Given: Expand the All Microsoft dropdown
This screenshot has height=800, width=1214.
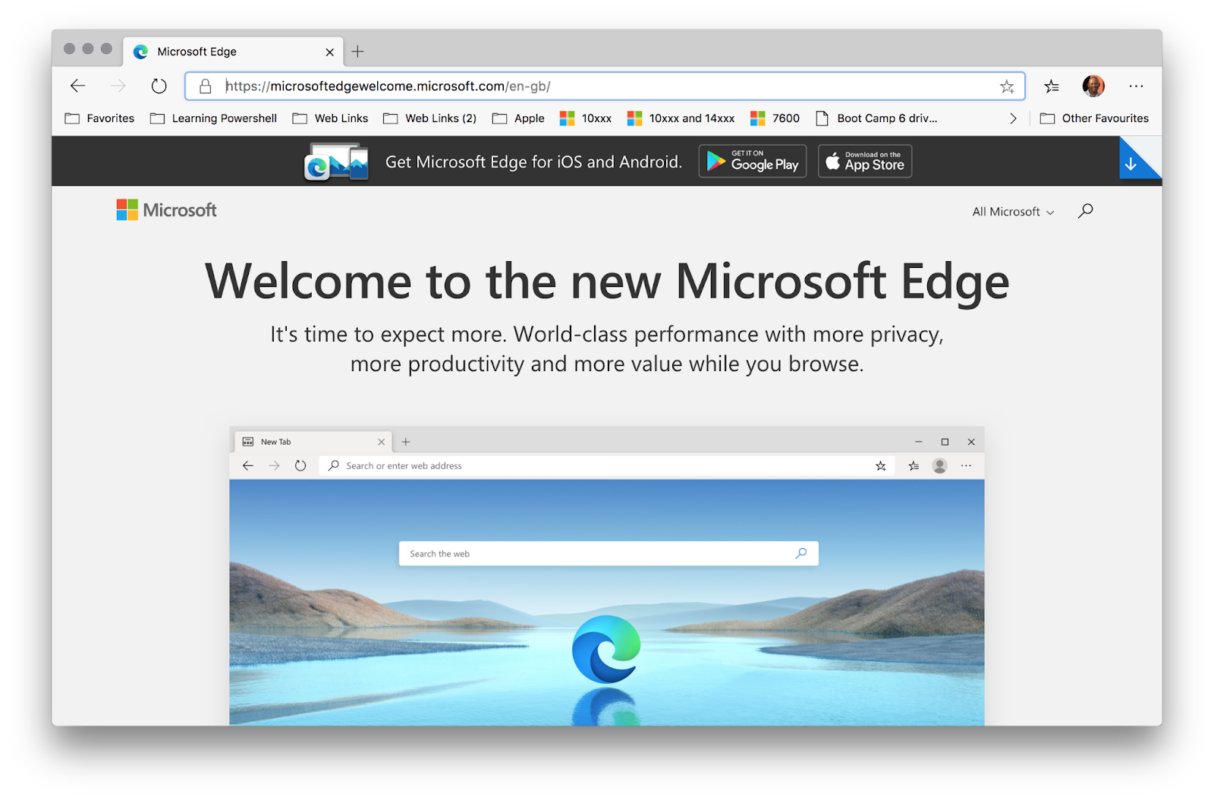Looking at the screenshot, I should click(x=1012, y=212).
